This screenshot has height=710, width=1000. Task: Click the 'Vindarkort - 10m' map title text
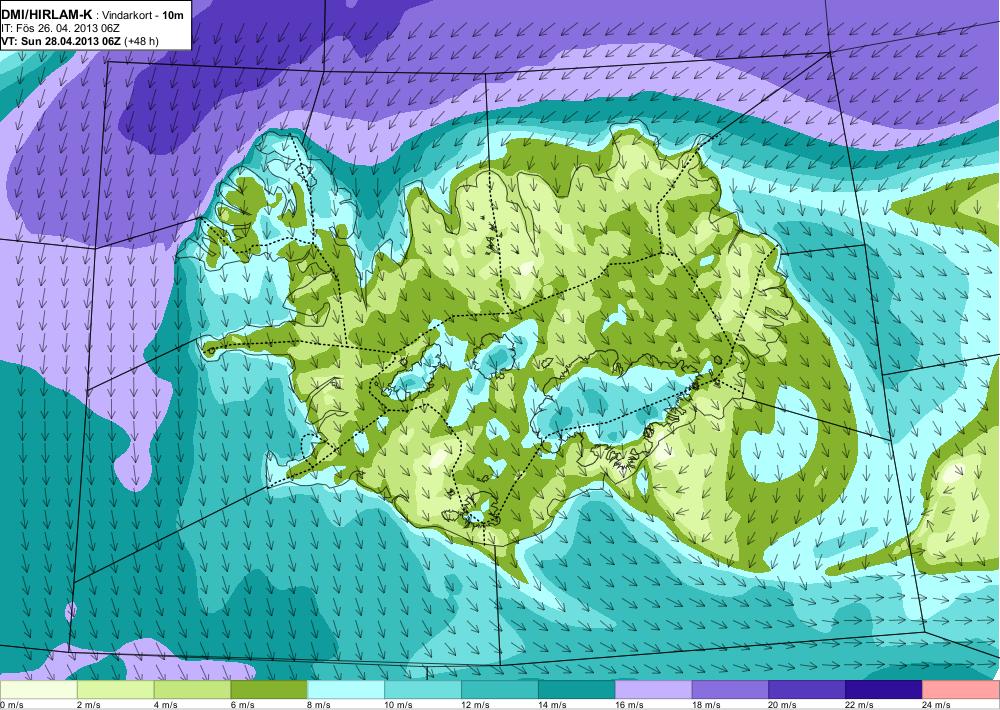click(143, 15)
